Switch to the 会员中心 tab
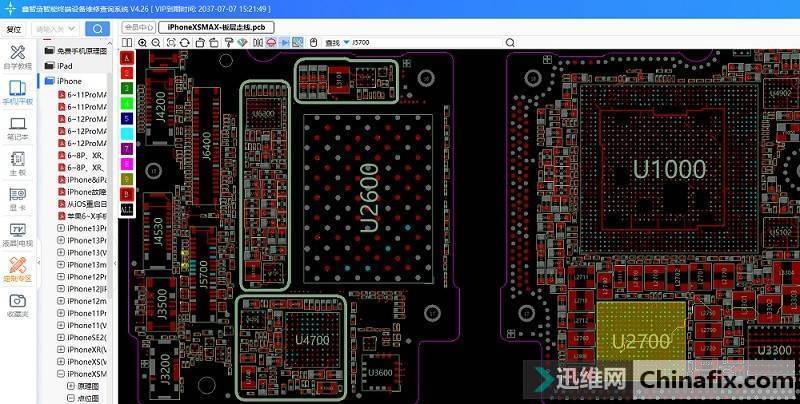This screenshot has height=404, width=800. tap(139, 27)
